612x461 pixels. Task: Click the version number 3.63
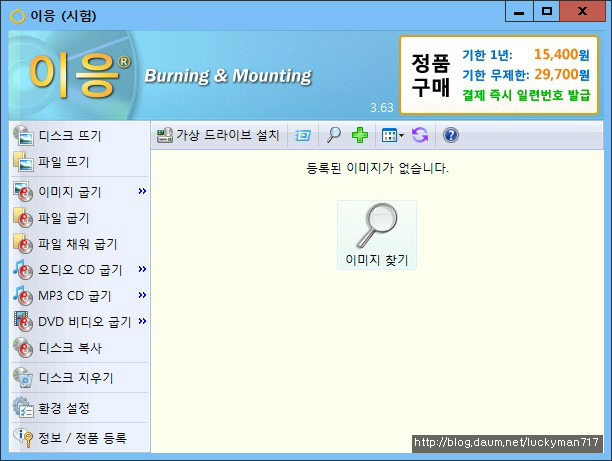(x=382, y=108)
